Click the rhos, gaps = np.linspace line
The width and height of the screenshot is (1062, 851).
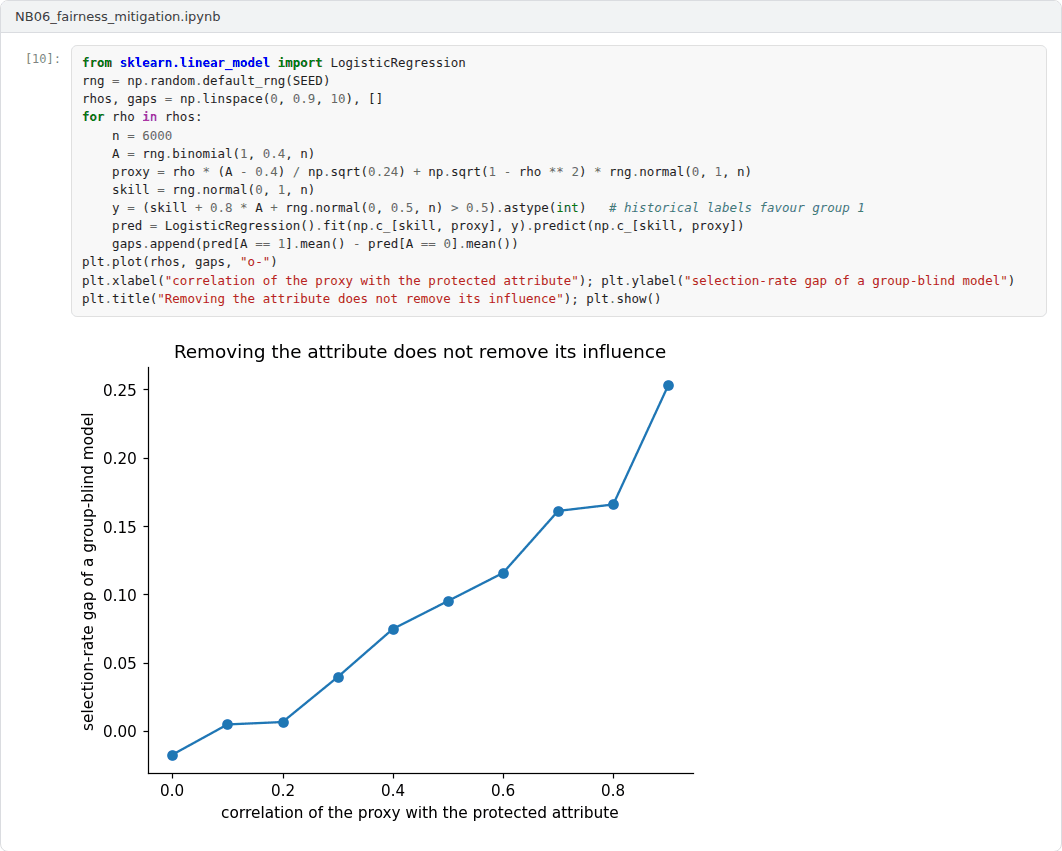pyautogui.click(x=232, y=99)
